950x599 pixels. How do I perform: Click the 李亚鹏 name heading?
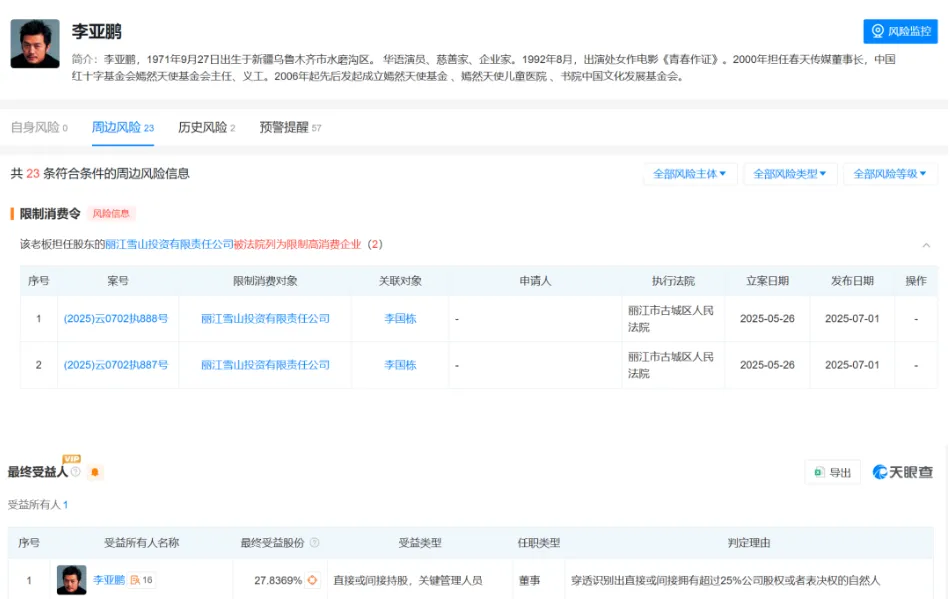point(97,31)
